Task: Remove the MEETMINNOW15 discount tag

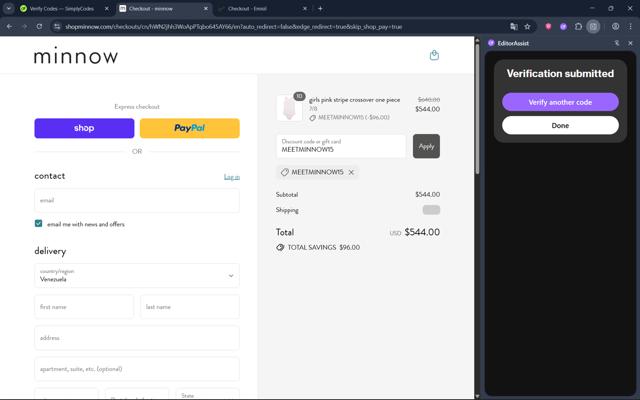Action: 351,172
